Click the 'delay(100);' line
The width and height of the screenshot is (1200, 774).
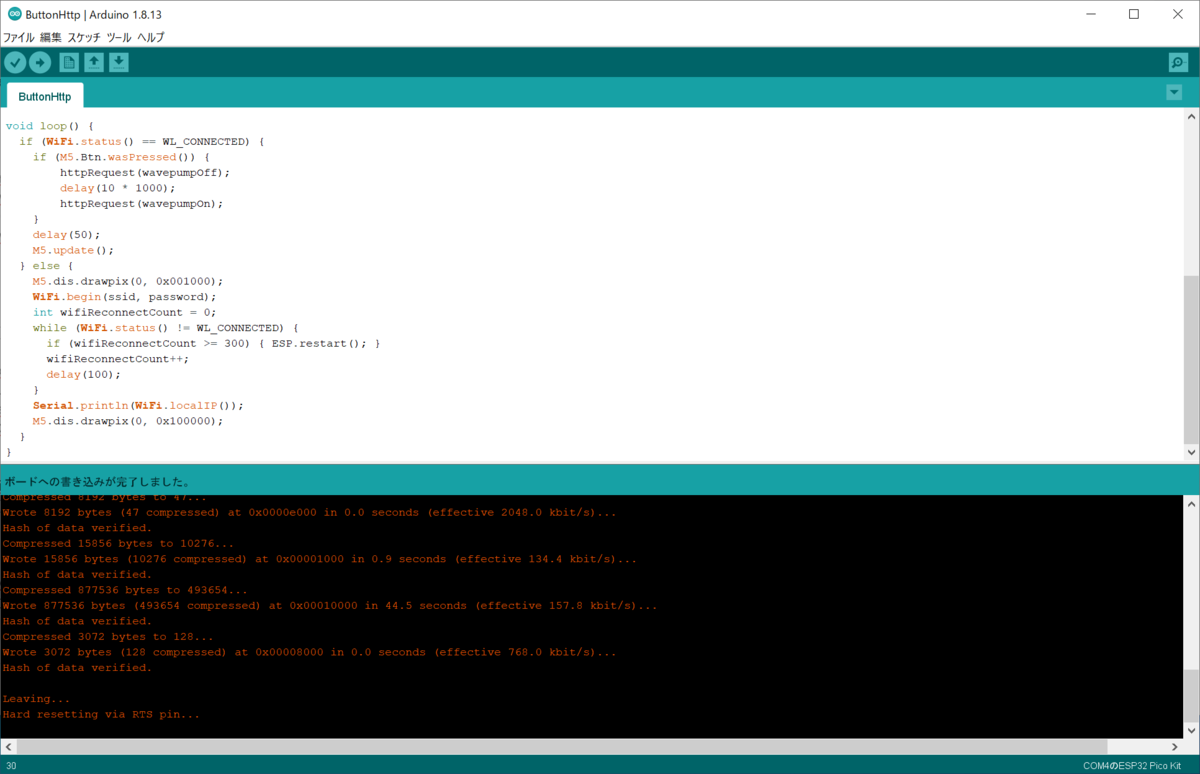(x=83, y=374)
